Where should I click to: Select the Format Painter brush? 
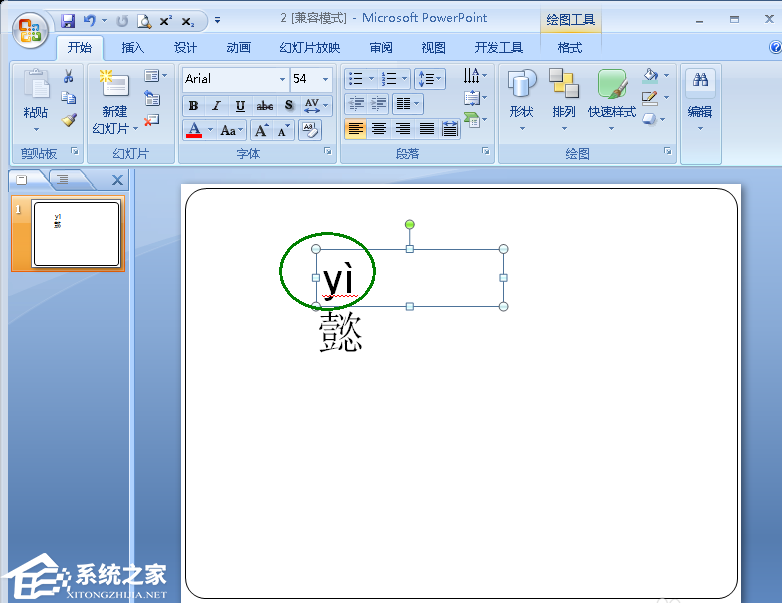tap(69, 120)
